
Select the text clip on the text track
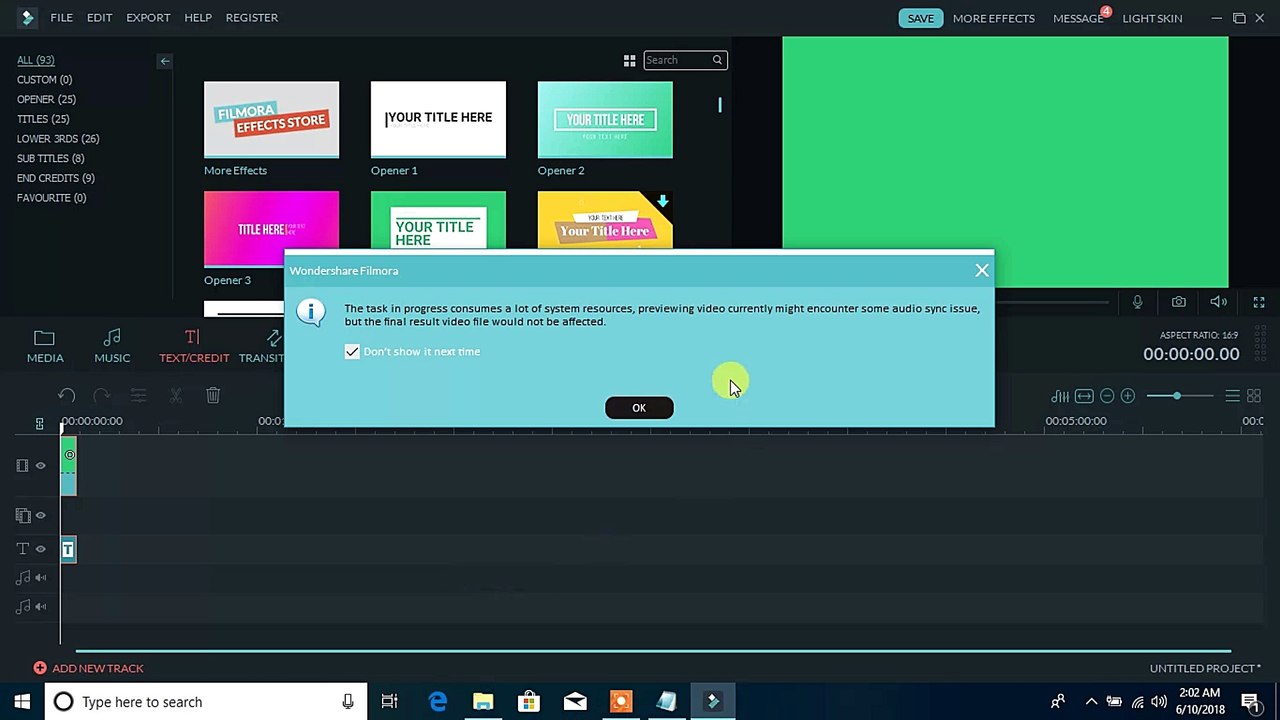(68, 549)
